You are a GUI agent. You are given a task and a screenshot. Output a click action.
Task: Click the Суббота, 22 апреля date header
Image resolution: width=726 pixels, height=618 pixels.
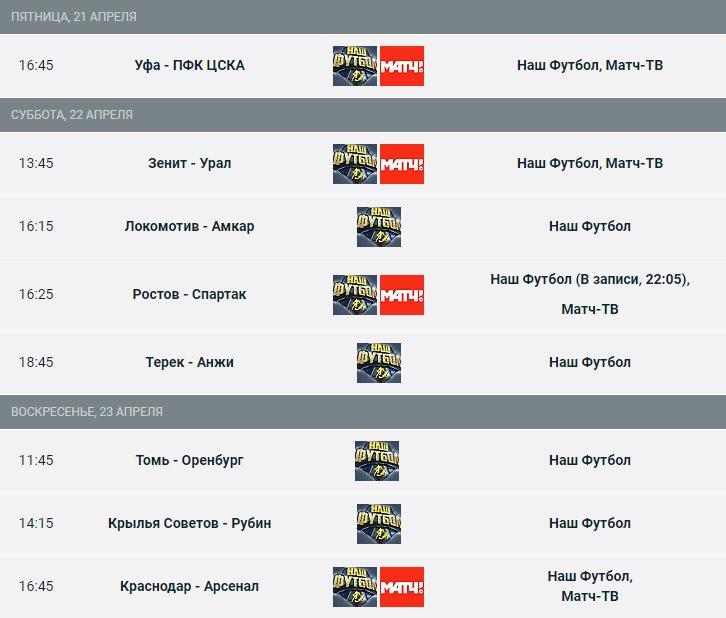point(72,115)
